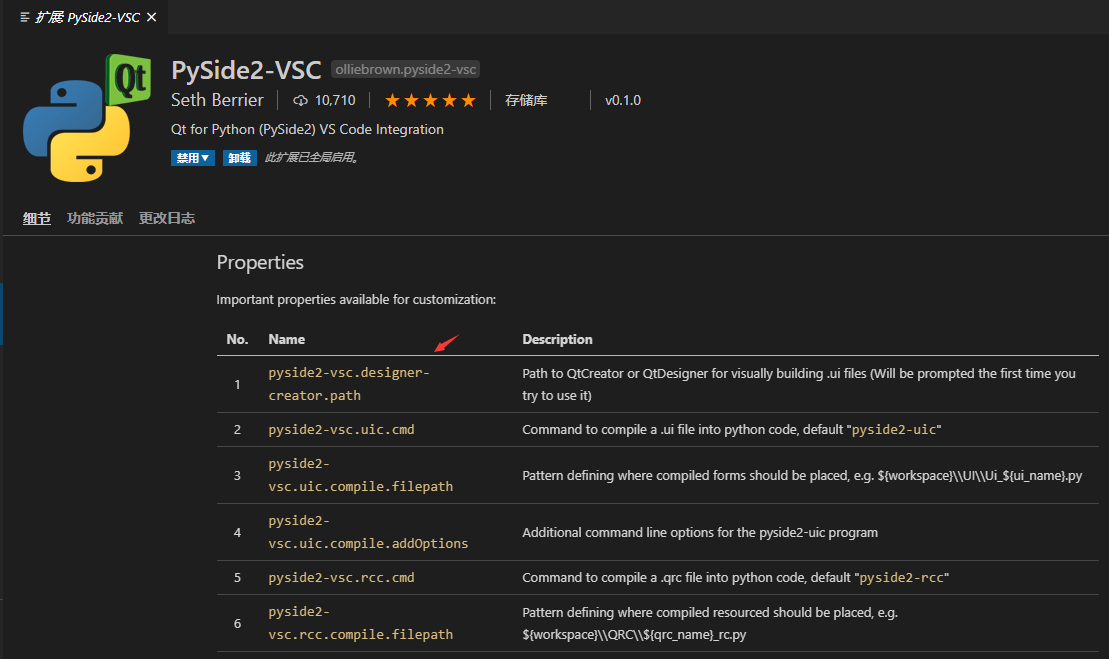Click the editor tab list icon
This screenshot has height=659, width=1109.
[25, 17]
